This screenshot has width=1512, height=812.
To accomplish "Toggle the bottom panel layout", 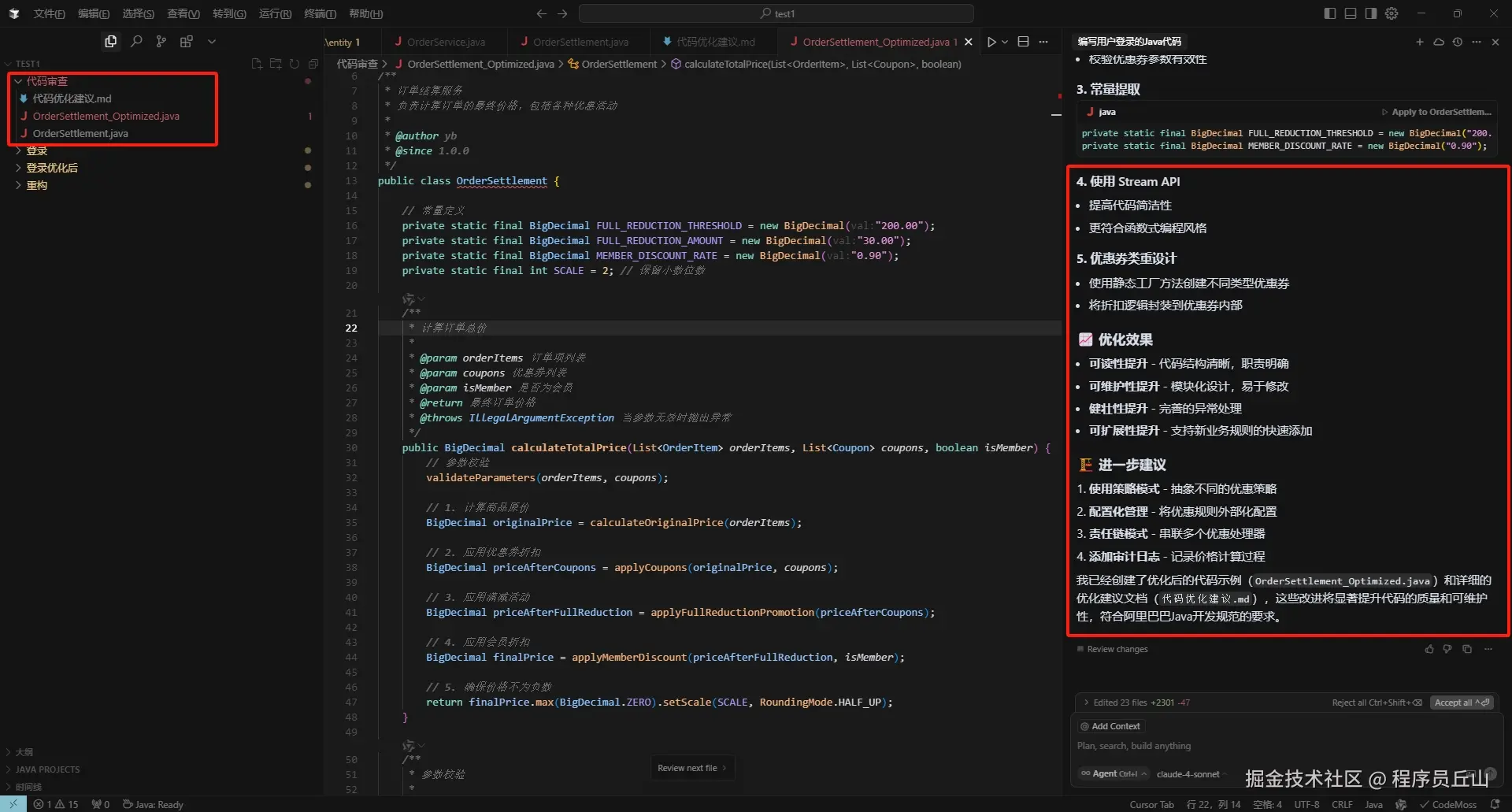I will [x=1351, y=13].
